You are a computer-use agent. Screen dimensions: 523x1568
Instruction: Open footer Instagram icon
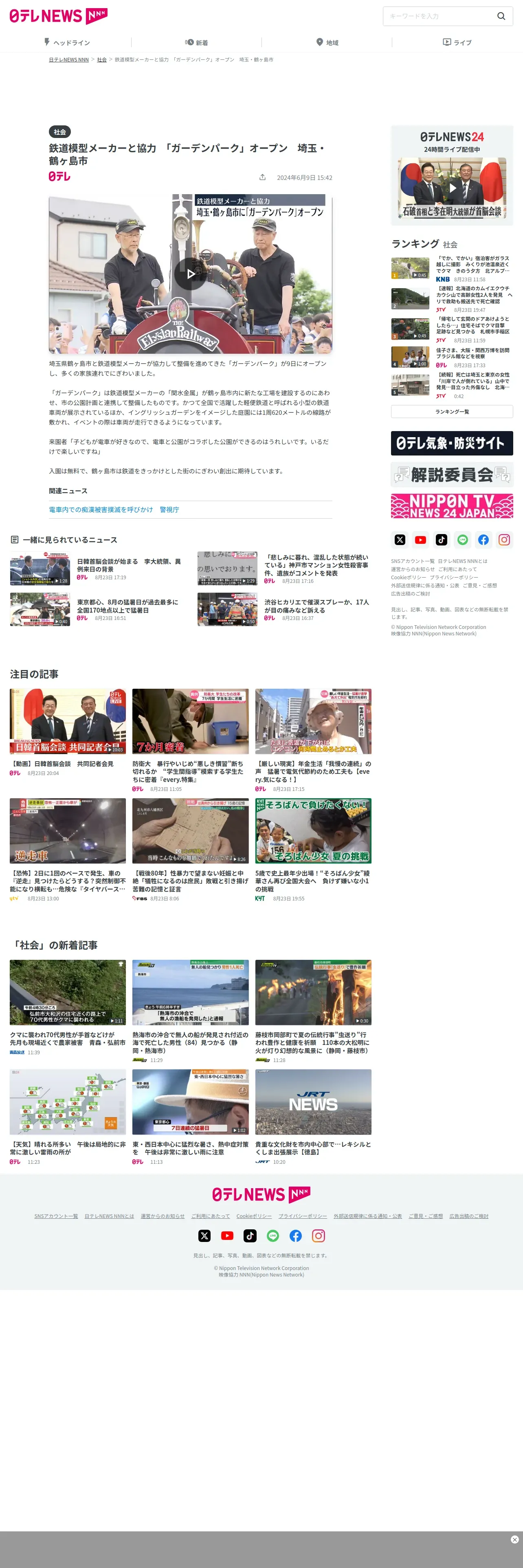pyautogui.click(x=319, y=1236)
